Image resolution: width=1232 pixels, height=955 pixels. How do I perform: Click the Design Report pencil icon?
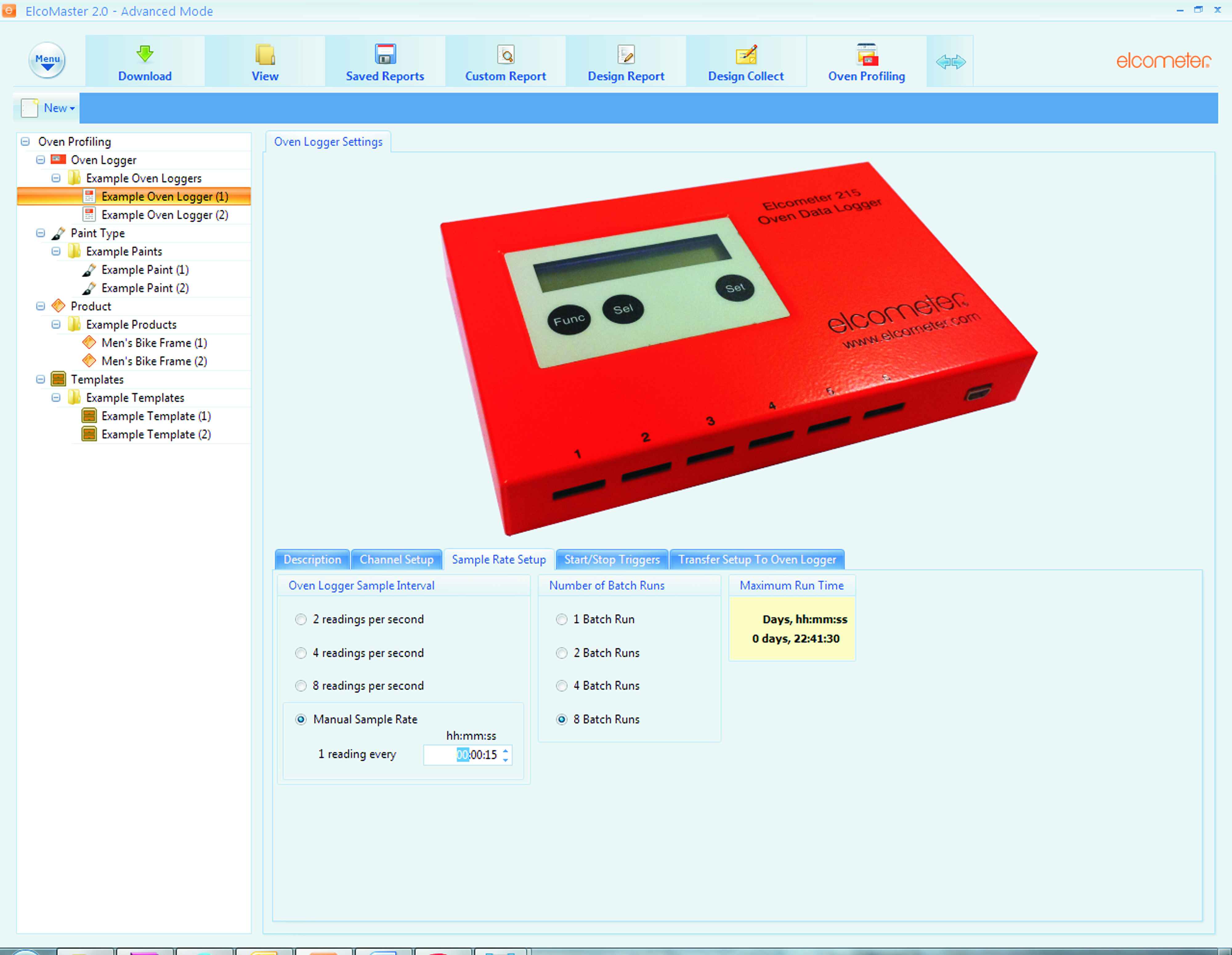(626, 54)
